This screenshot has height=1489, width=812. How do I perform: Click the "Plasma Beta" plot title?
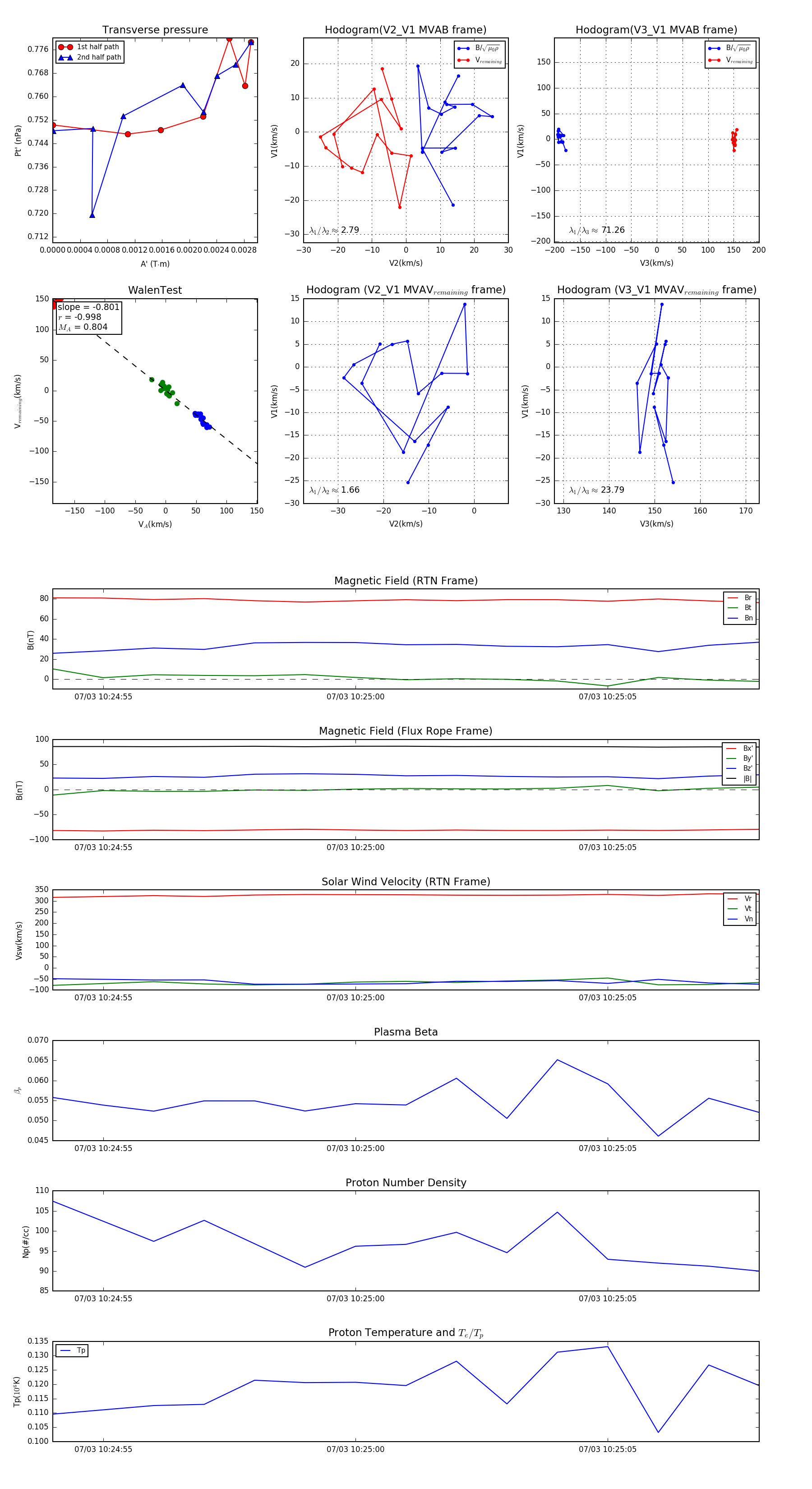tap(406, 1032)
